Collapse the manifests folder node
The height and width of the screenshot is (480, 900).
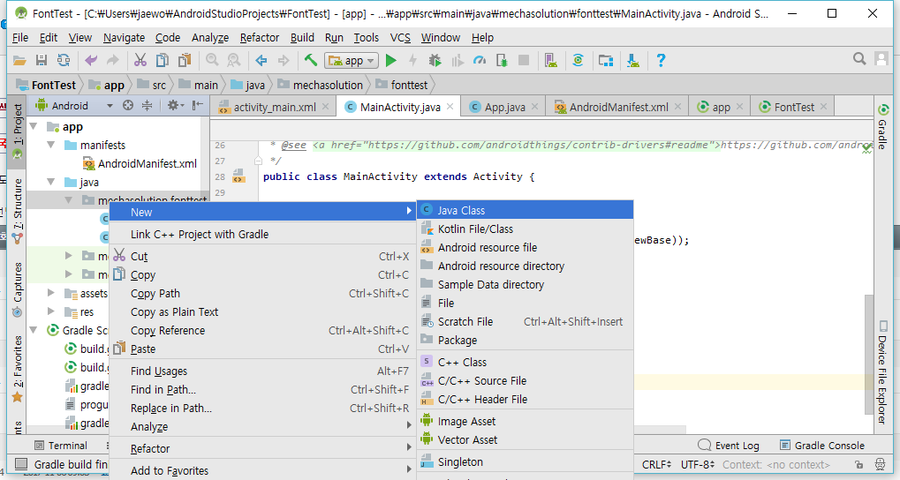[x=52, y=145]
